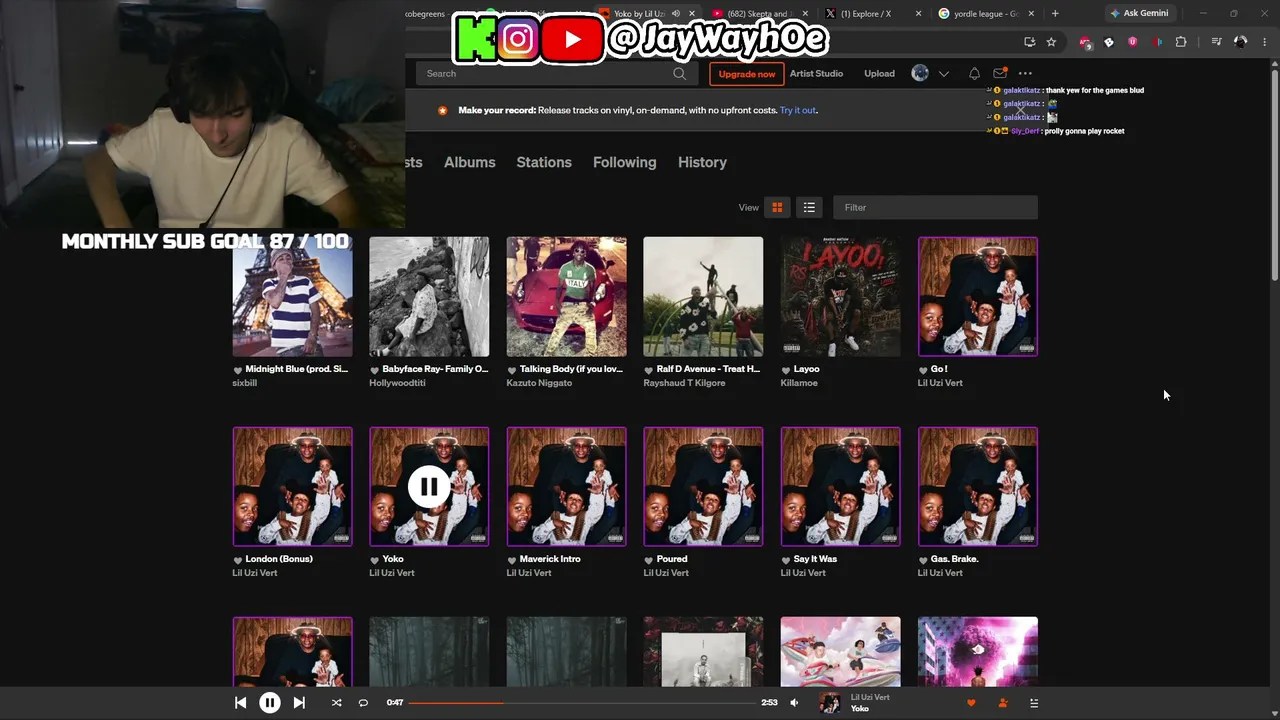
Task: Switch to the History tab
Action: coord(702,162)
